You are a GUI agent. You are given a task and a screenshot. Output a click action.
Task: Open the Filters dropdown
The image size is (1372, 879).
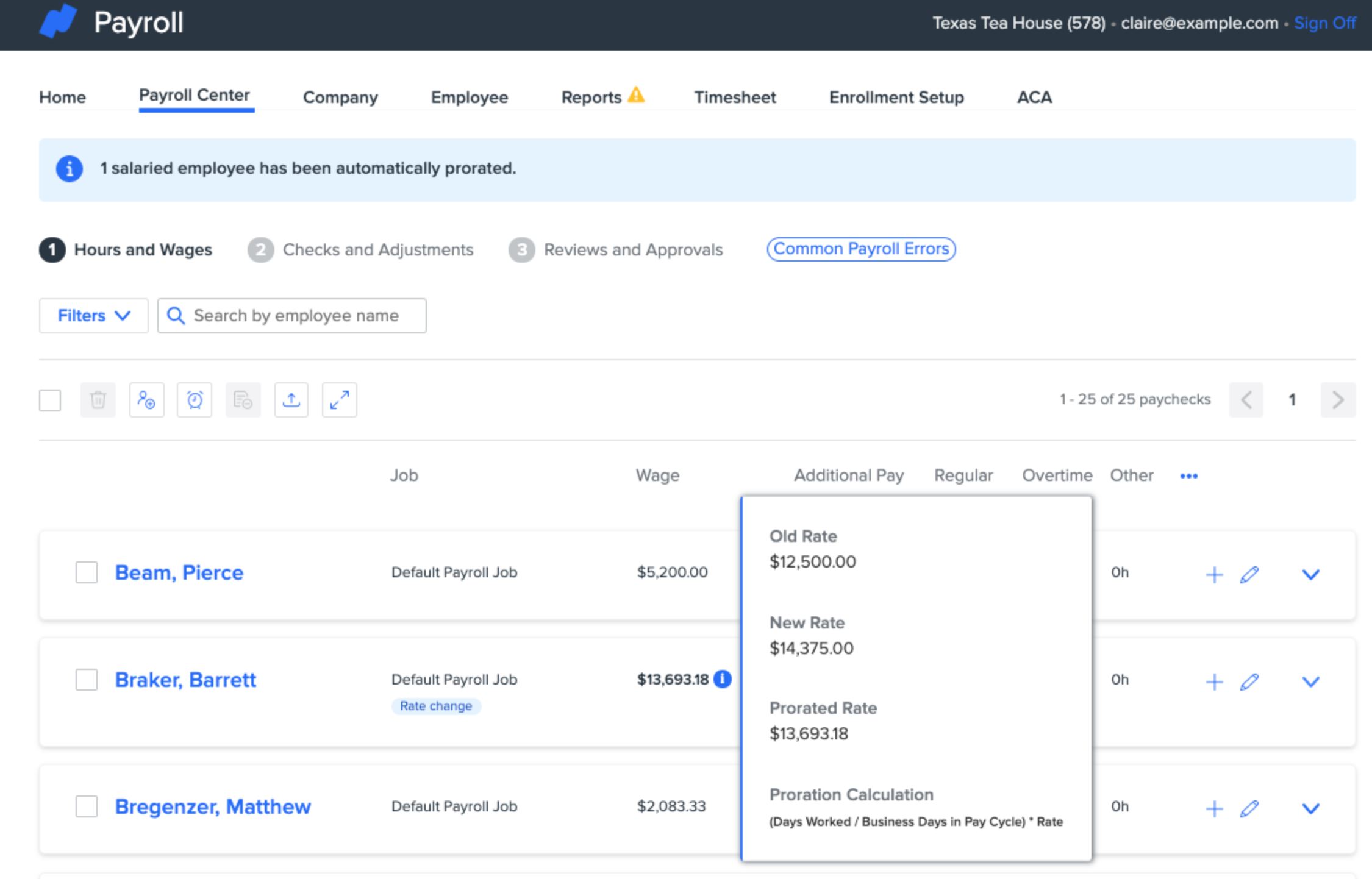(x=93, y=316)
